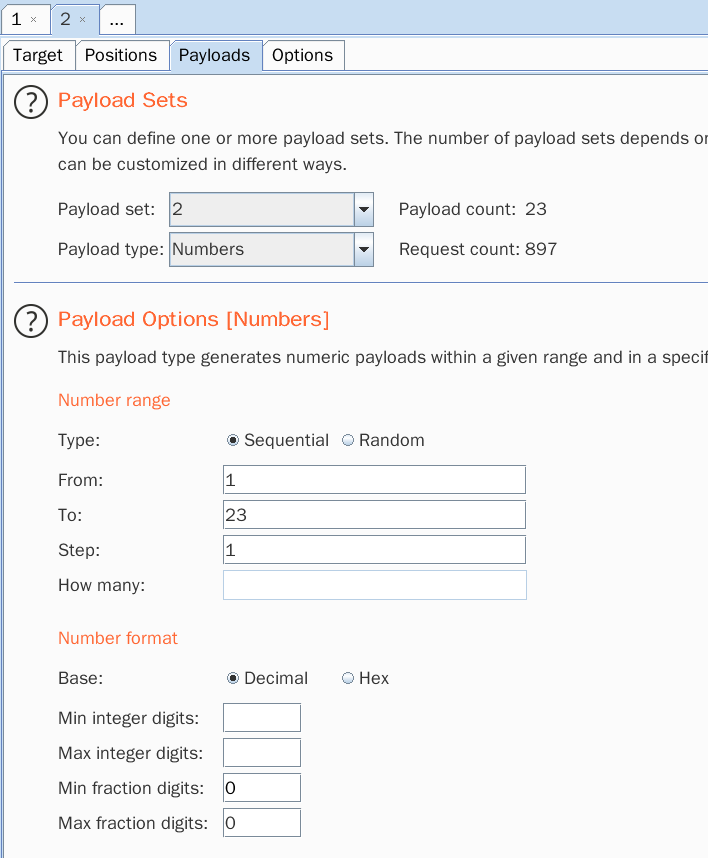Focus the How many input field
This screenshot has height=858, width=708.
(374, 585)
